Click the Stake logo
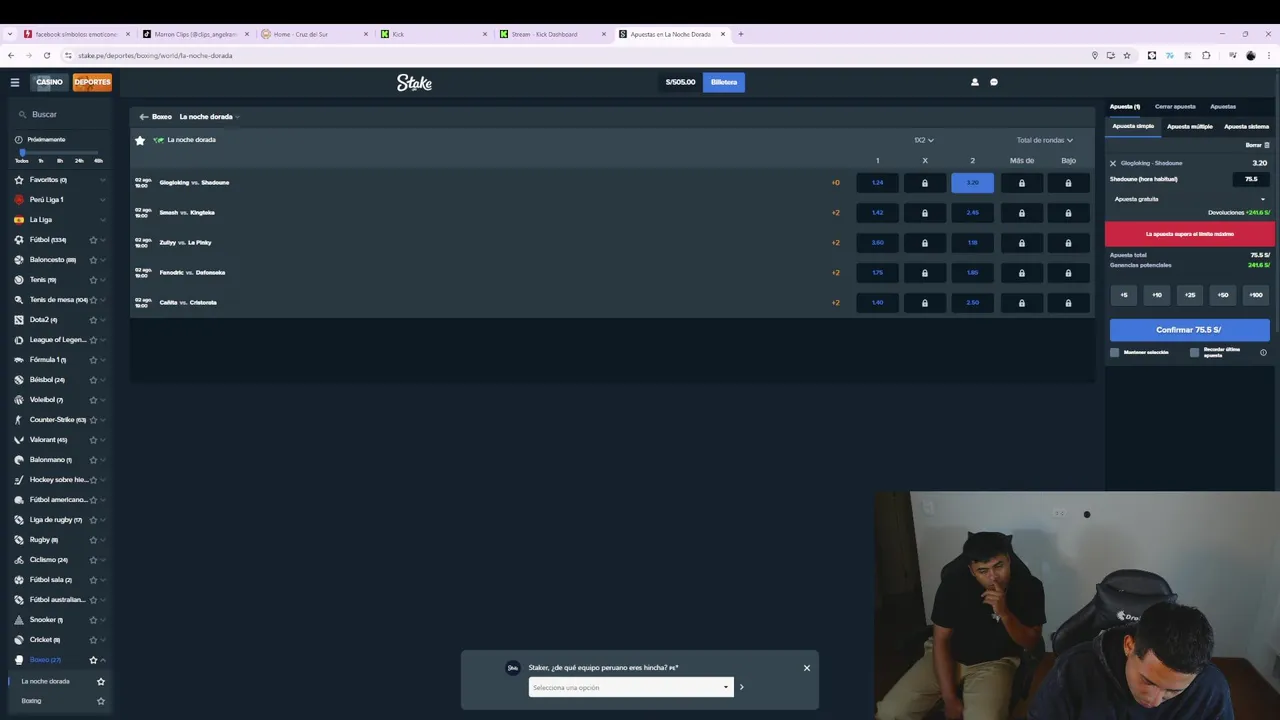Screen dimensions: 1280x720 414,82
